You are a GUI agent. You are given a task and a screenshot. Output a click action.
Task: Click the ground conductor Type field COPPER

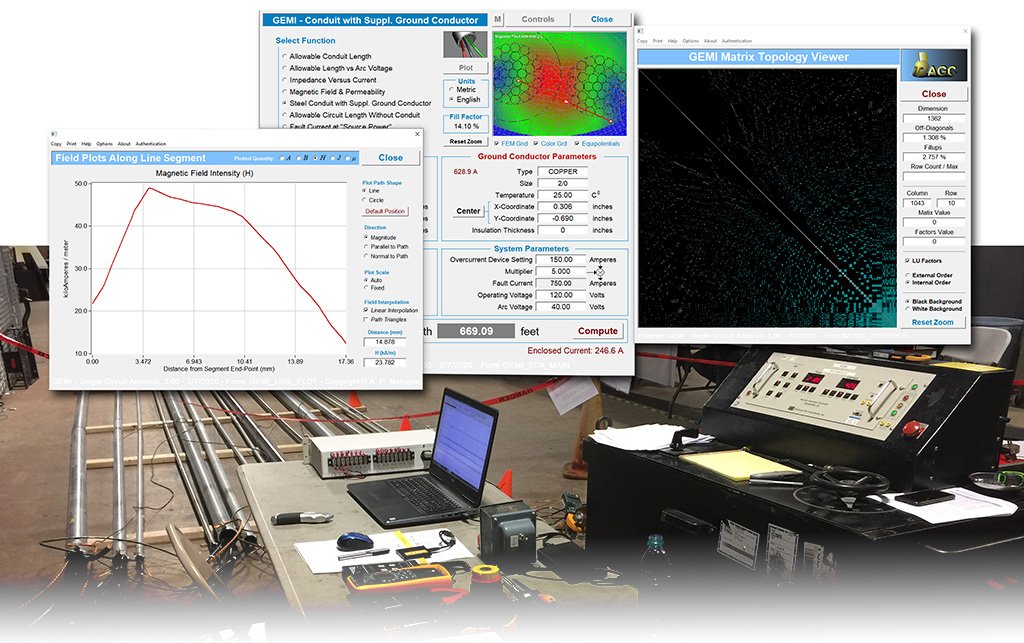click(x=562, y=172)
